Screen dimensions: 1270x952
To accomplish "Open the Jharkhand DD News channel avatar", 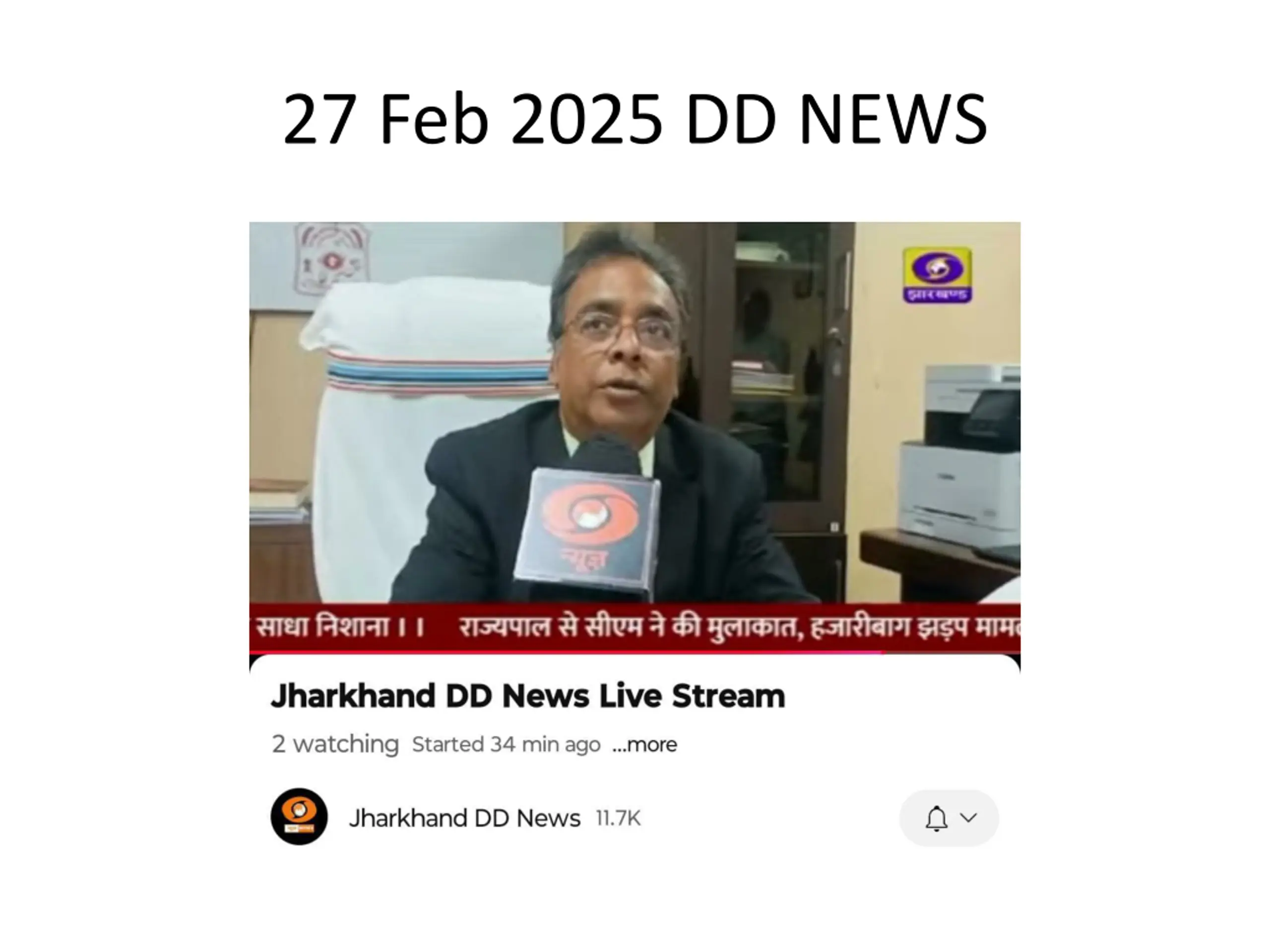I will (299, 817).
